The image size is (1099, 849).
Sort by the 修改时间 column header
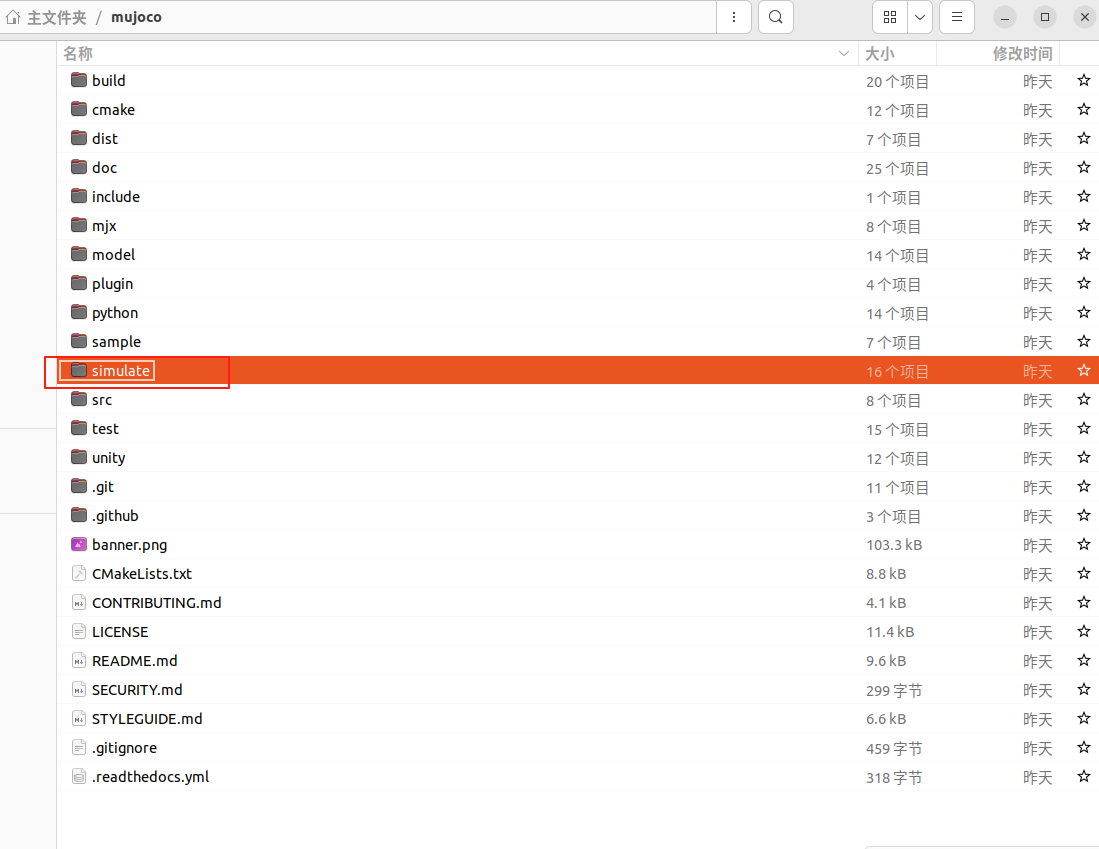pyautogui.click(x=1022, y=53)
